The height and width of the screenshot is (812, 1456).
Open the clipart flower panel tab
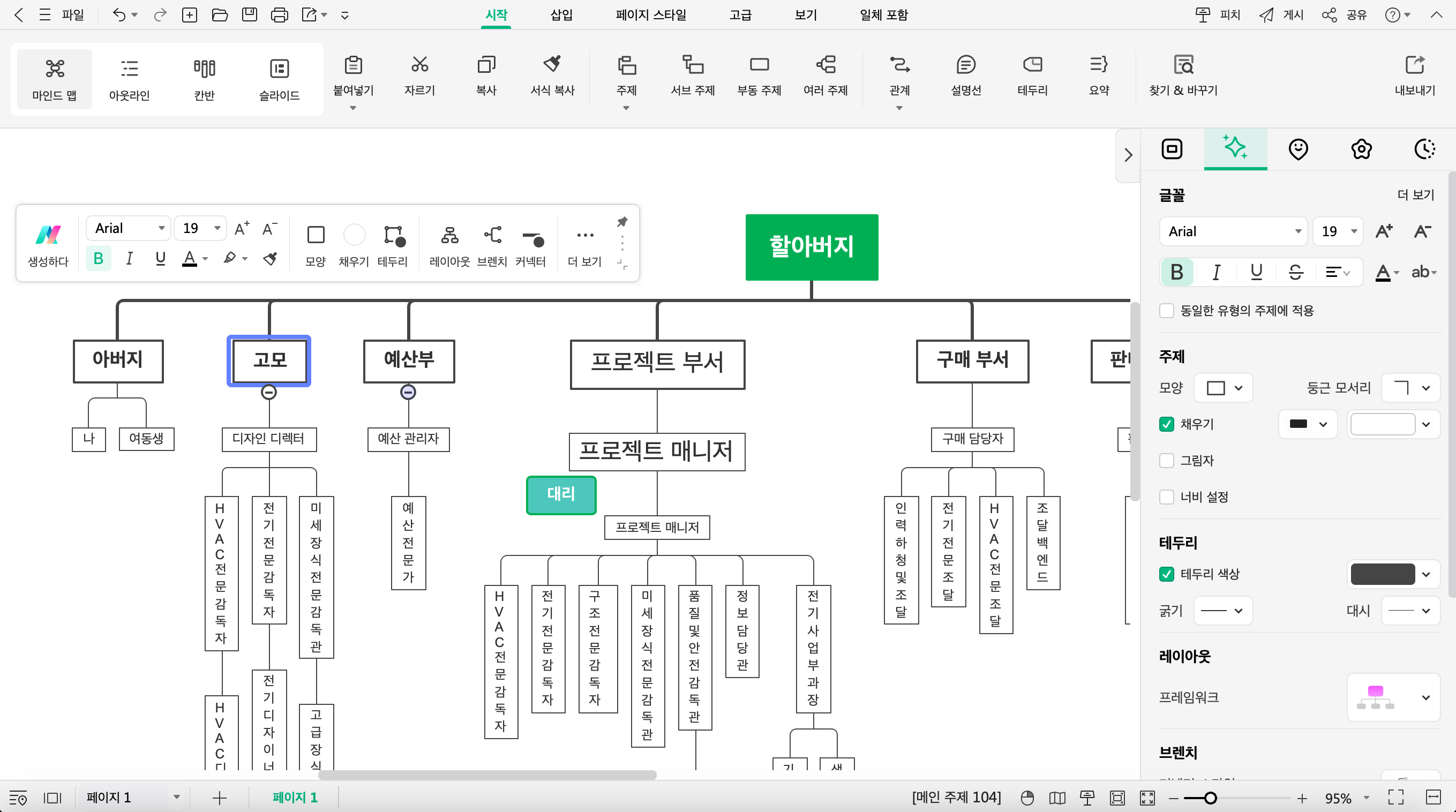click(x=1362, y=149)
